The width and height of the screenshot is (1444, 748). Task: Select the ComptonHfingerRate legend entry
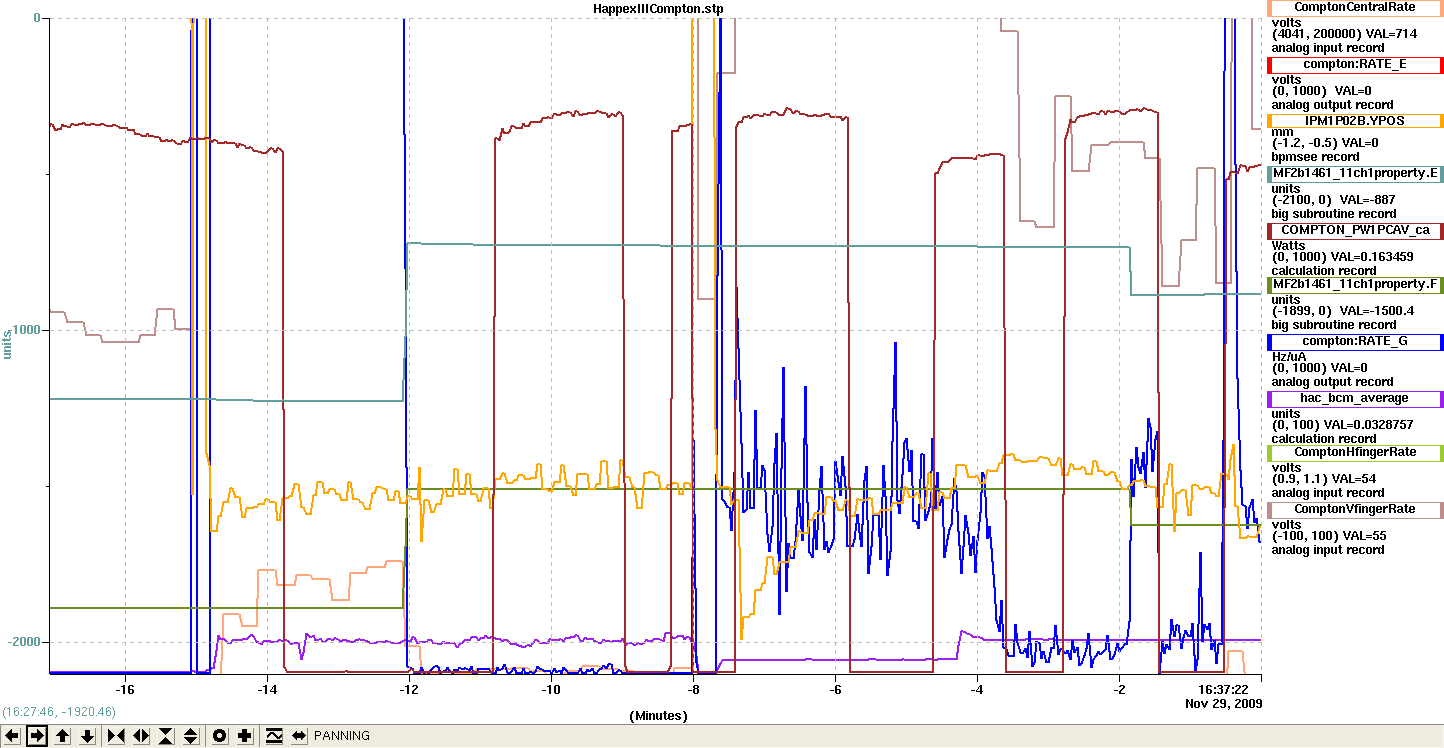(x=1355, y=453)
